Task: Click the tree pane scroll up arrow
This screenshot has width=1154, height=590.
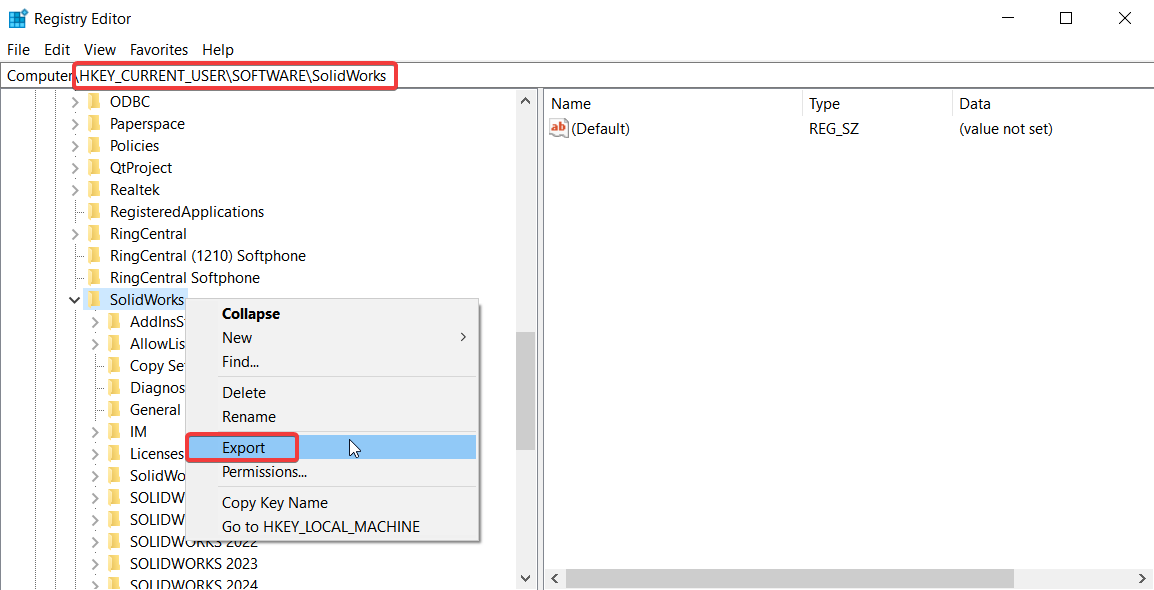Action: 525,101
